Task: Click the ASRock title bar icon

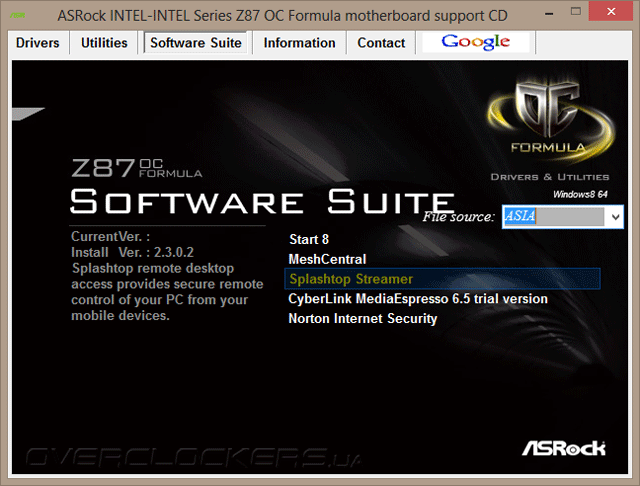Action: tap(18, 16)
